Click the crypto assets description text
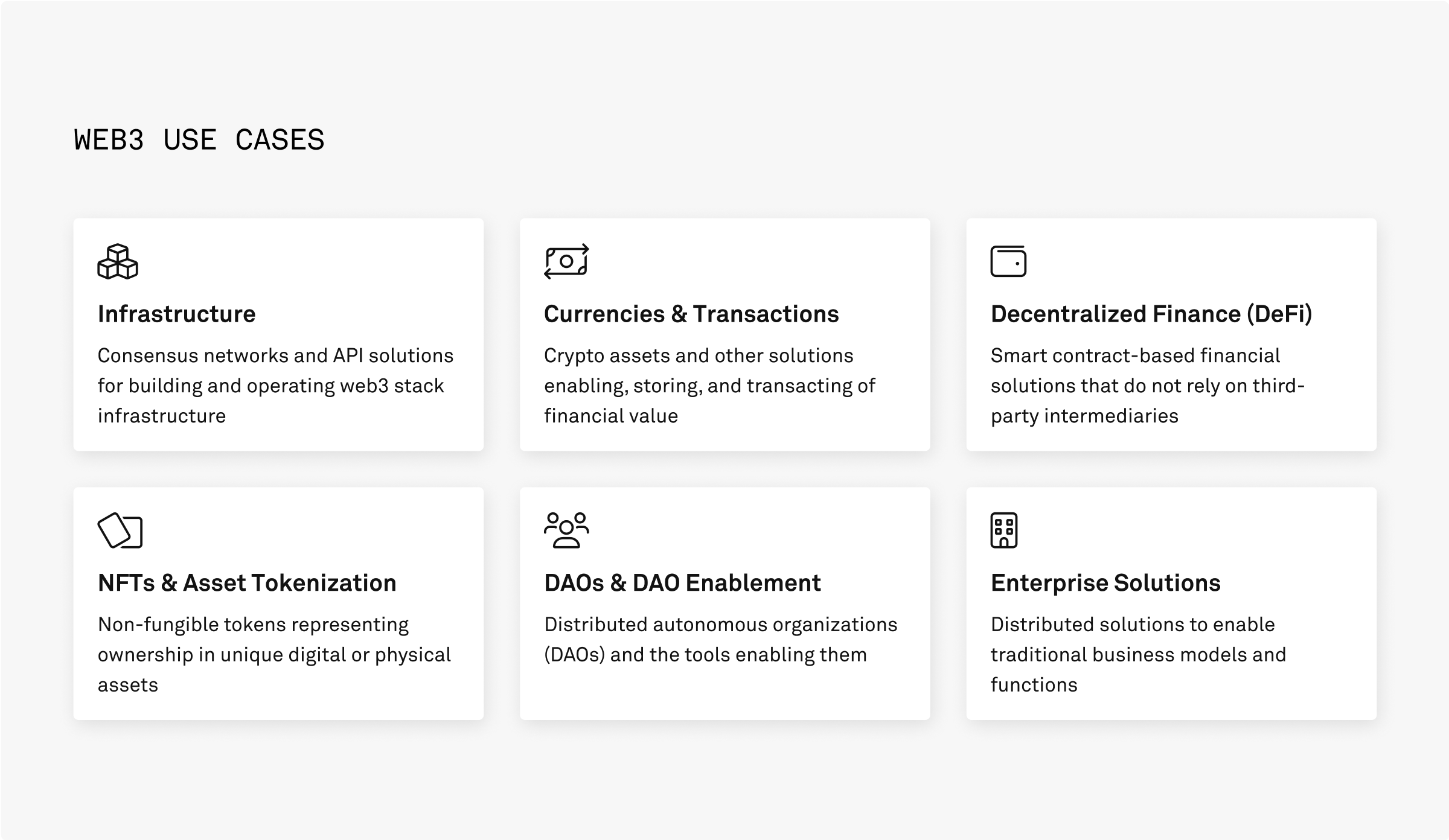Screen dimensions: 1449x840 tap(709, 386)
